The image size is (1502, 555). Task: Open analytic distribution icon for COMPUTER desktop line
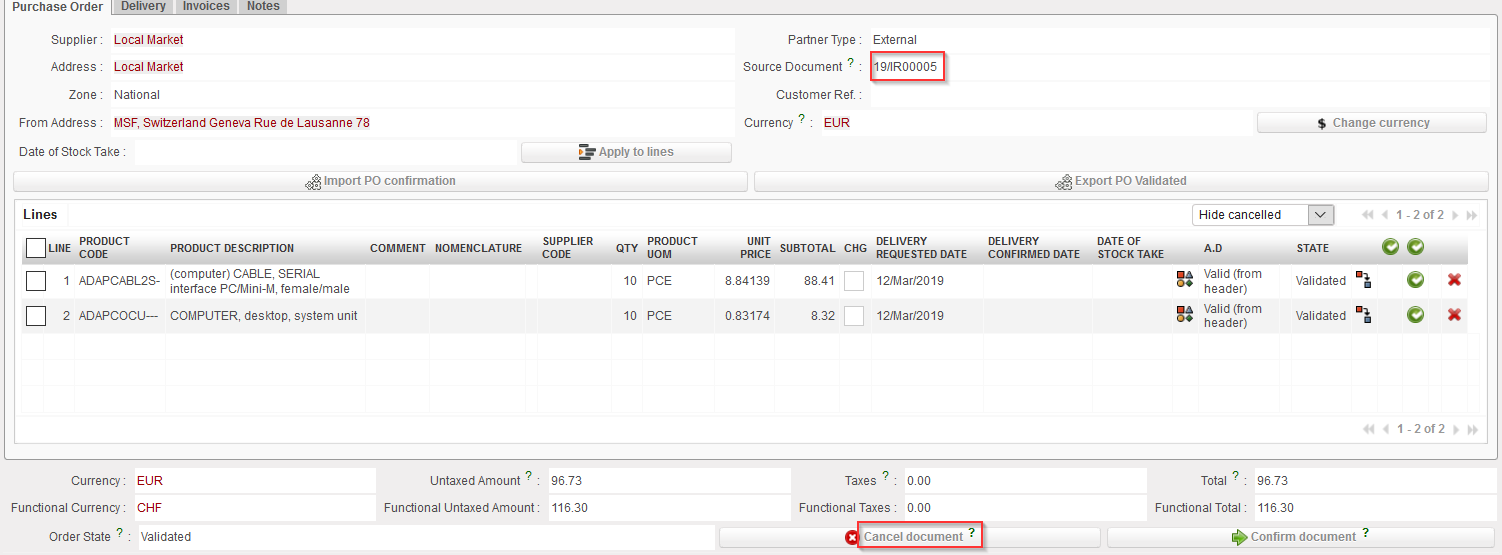tap(1185, 315)
